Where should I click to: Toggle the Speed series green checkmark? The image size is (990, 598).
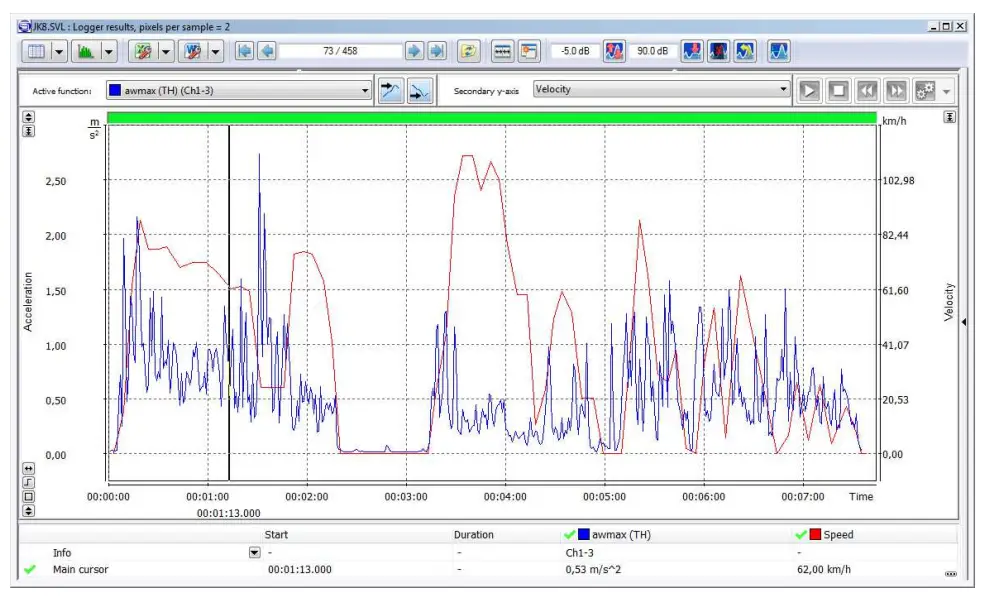pos(801,535)
